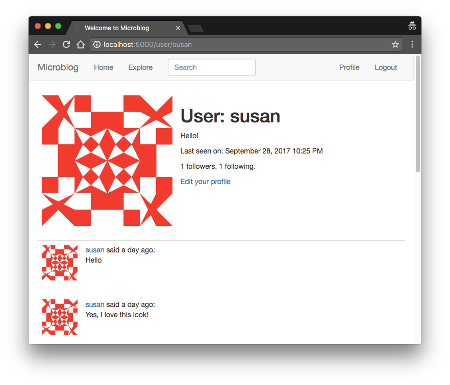Screen dimensions: 450x385
Task: Close the Welcome to Microblog tab
Action: coord(178,28)
